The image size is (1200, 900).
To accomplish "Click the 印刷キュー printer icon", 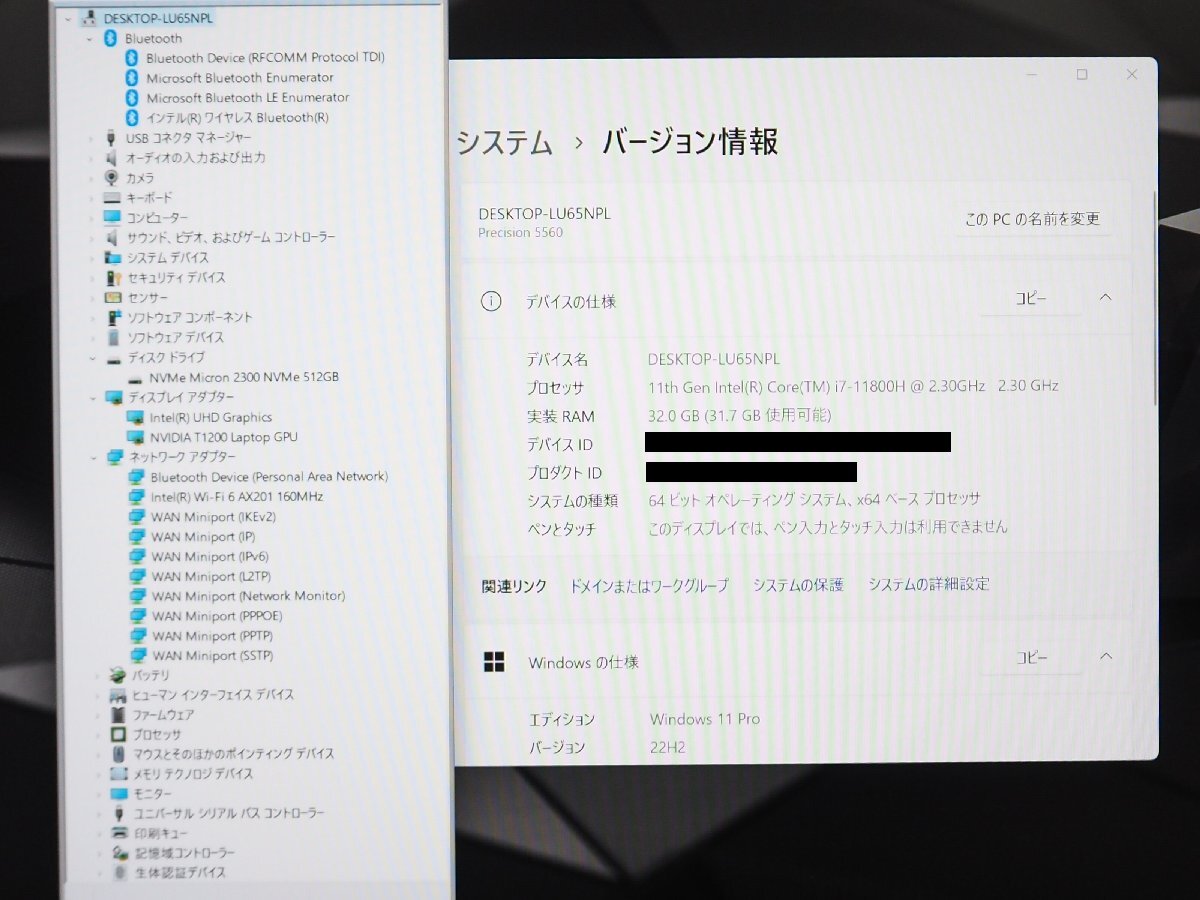I will (118, 833).
